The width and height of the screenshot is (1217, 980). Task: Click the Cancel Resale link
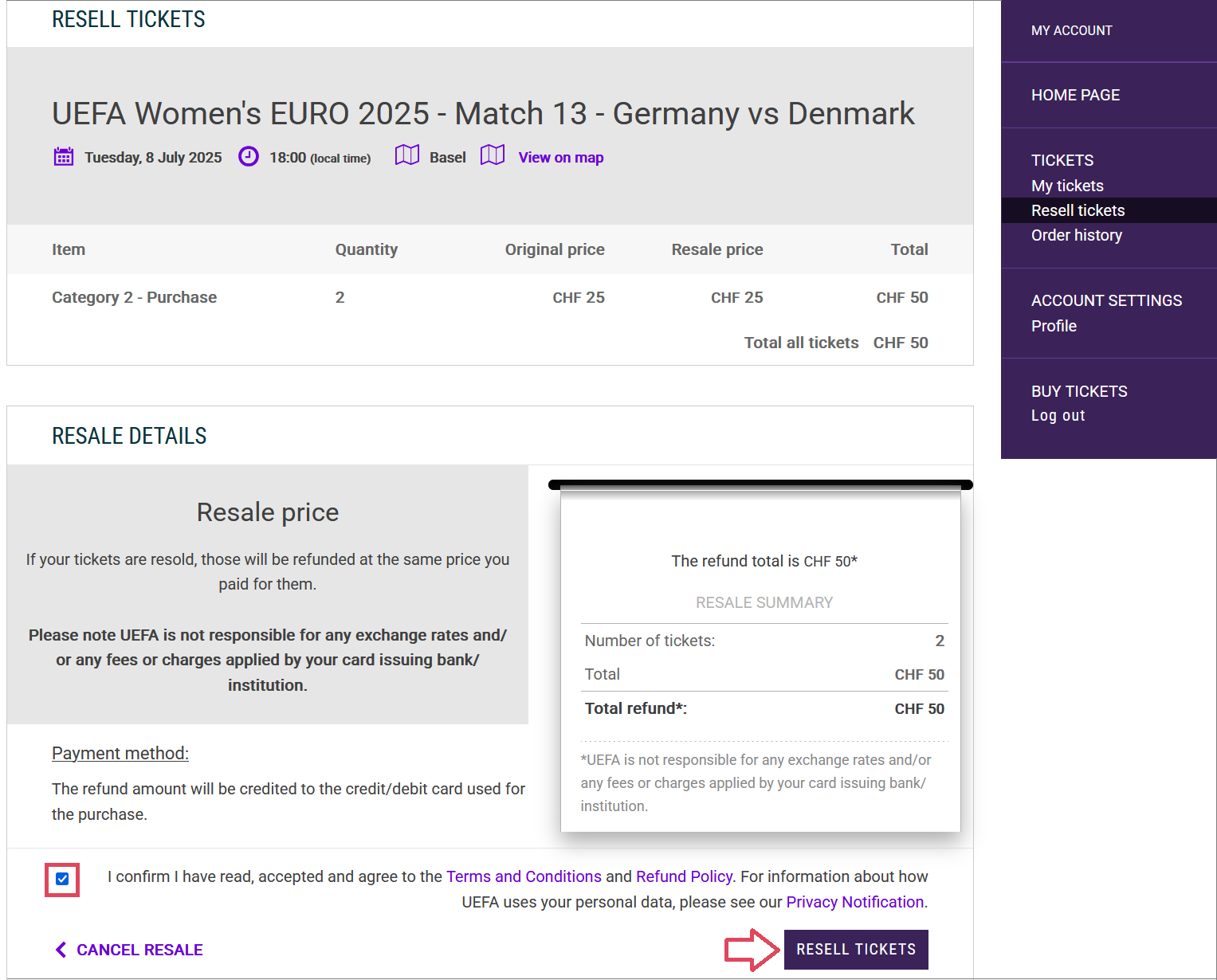pyautogui.click(x=139, y=950)
